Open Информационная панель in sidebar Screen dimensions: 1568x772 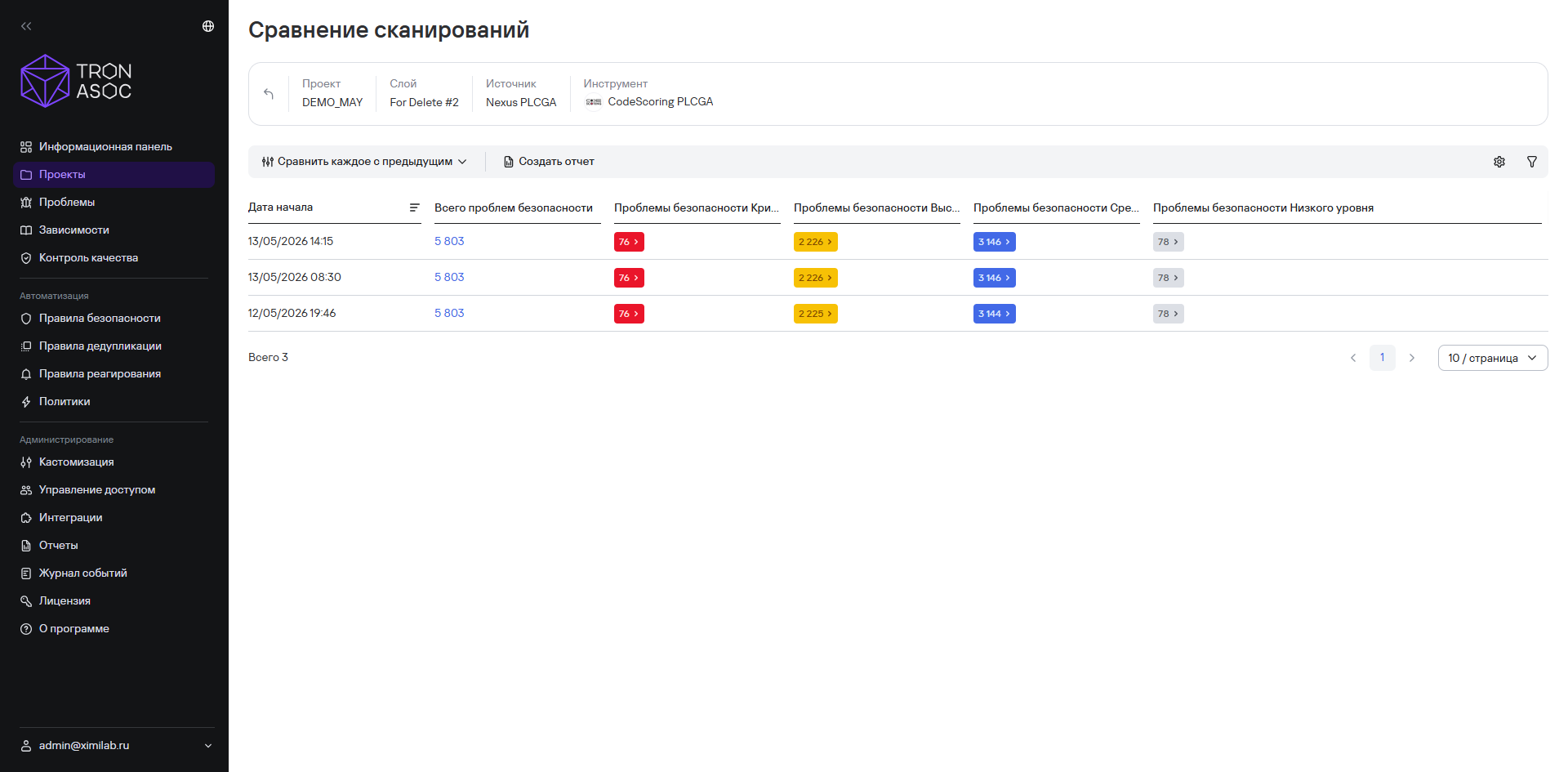pos(114,147)
